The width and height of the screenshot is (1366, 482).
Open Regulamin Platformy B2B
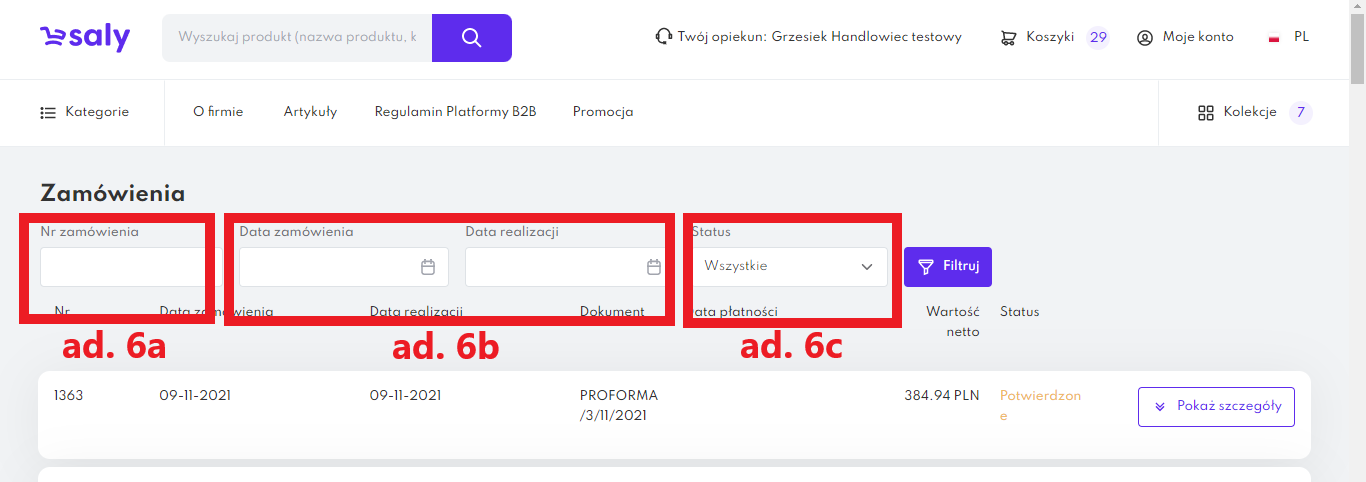pos(455,112)
